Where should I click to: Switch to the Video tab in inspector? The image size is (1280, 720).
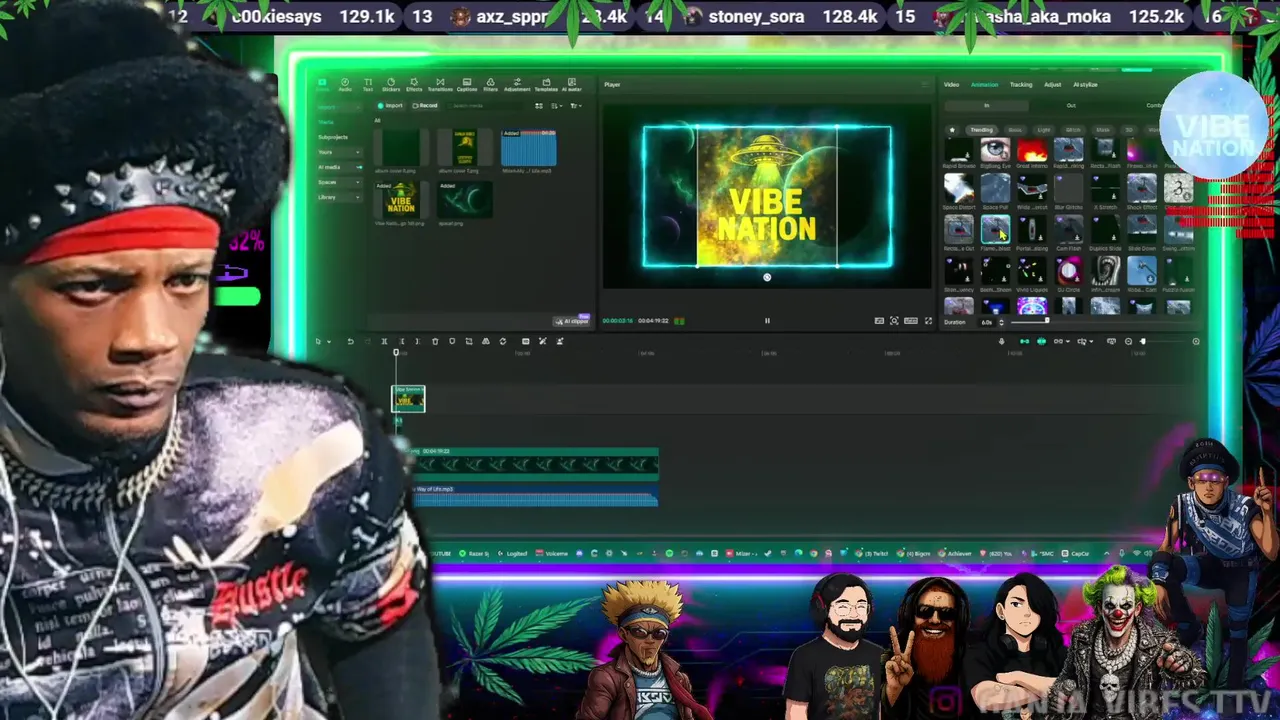click(x=951, y=85)
